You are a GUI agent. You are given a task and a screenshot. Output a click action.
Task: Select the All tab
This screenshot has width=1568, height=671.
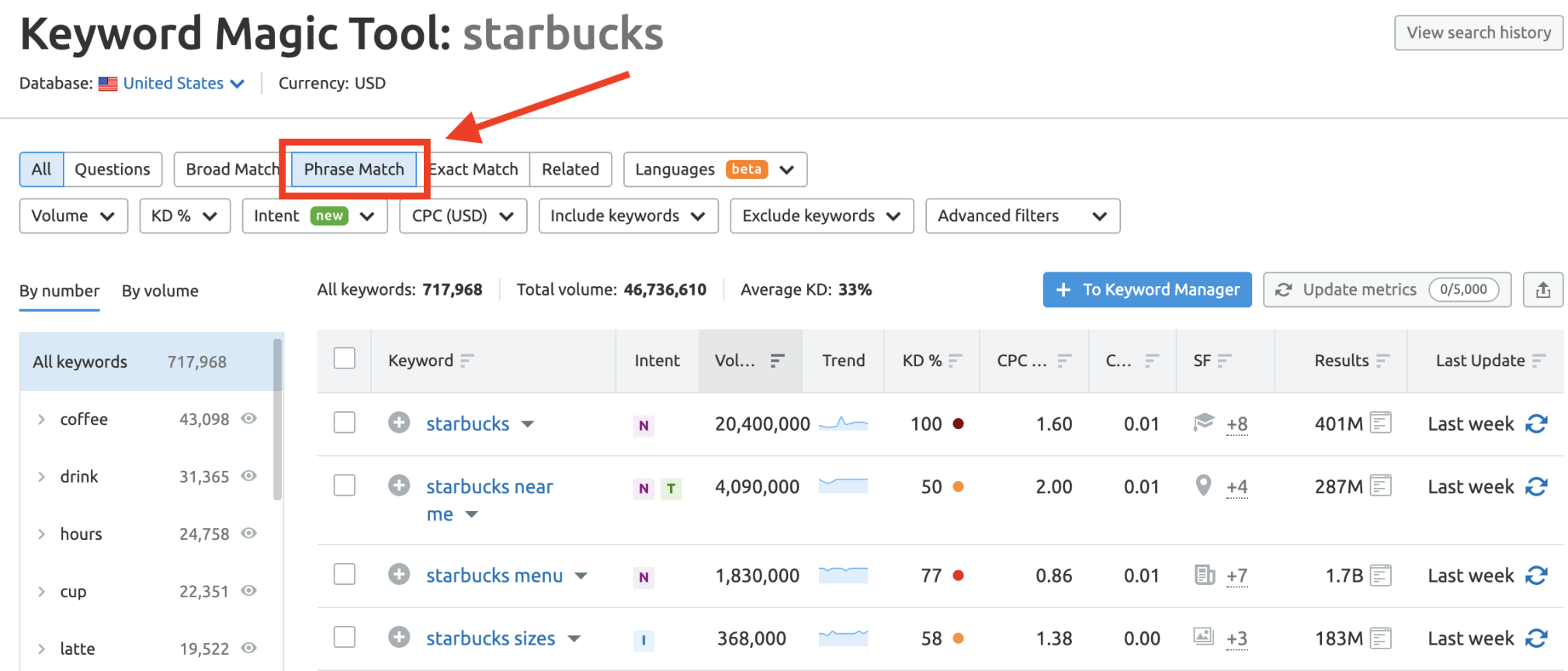[x=41, y=169]
